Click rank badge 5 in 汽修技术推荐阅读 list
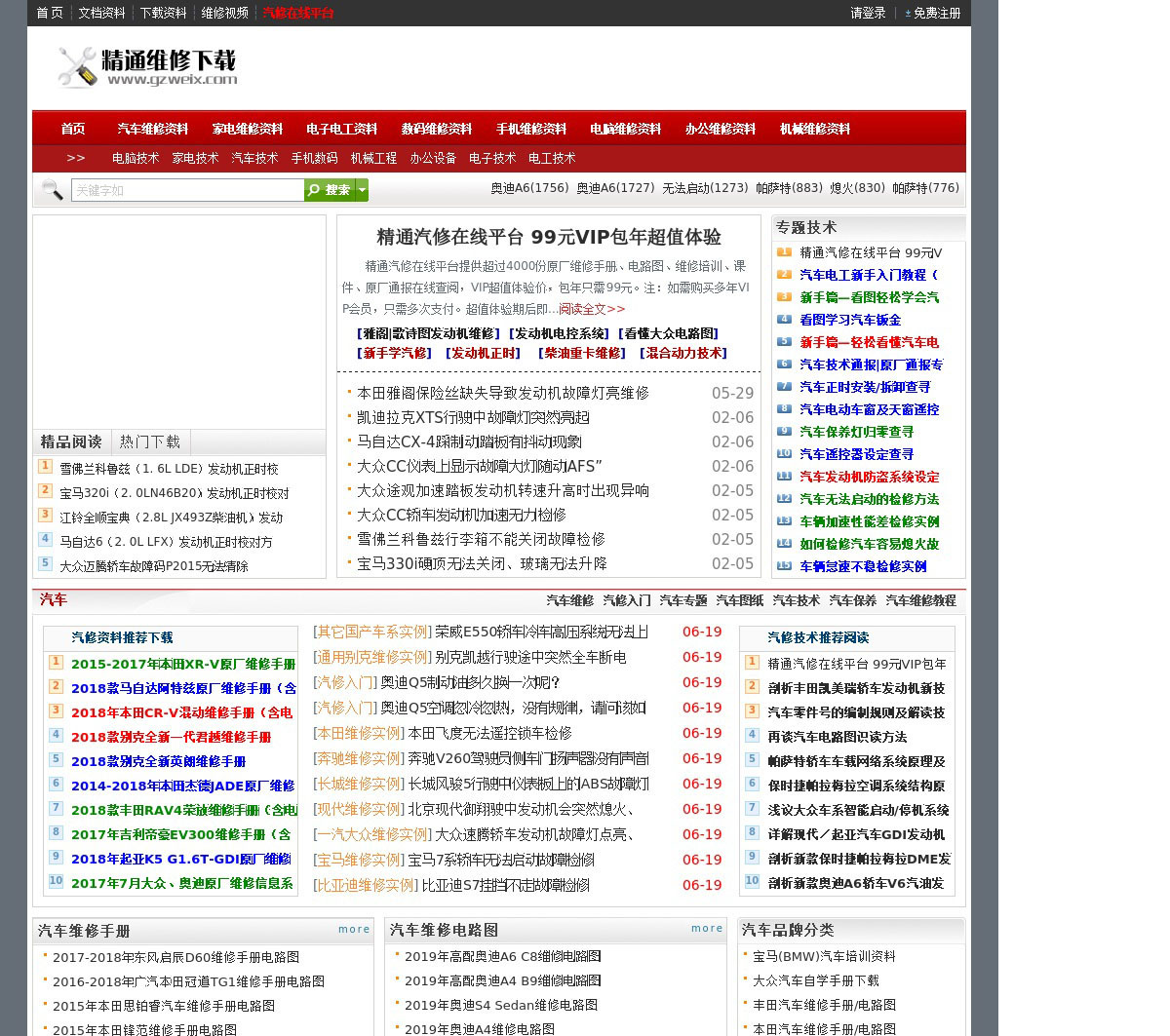This screenshot has width=1170, height=1036. (x=752, y=759)
